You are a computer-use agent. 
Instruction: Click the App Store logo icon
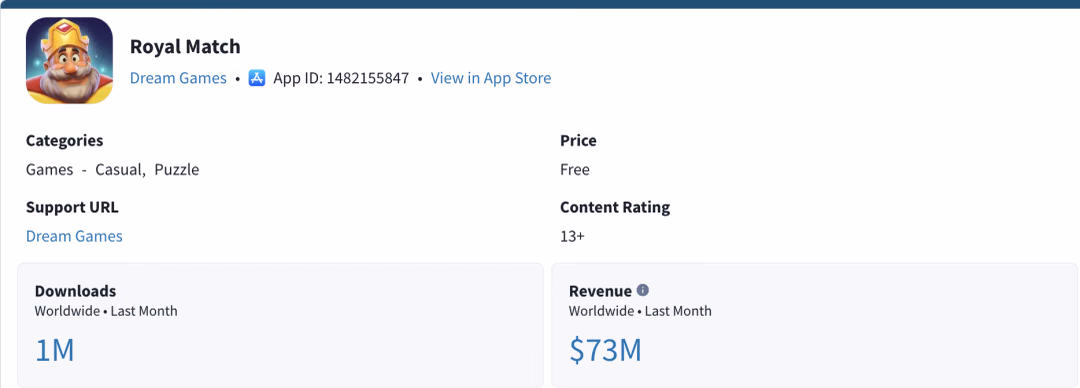point(257,78)
